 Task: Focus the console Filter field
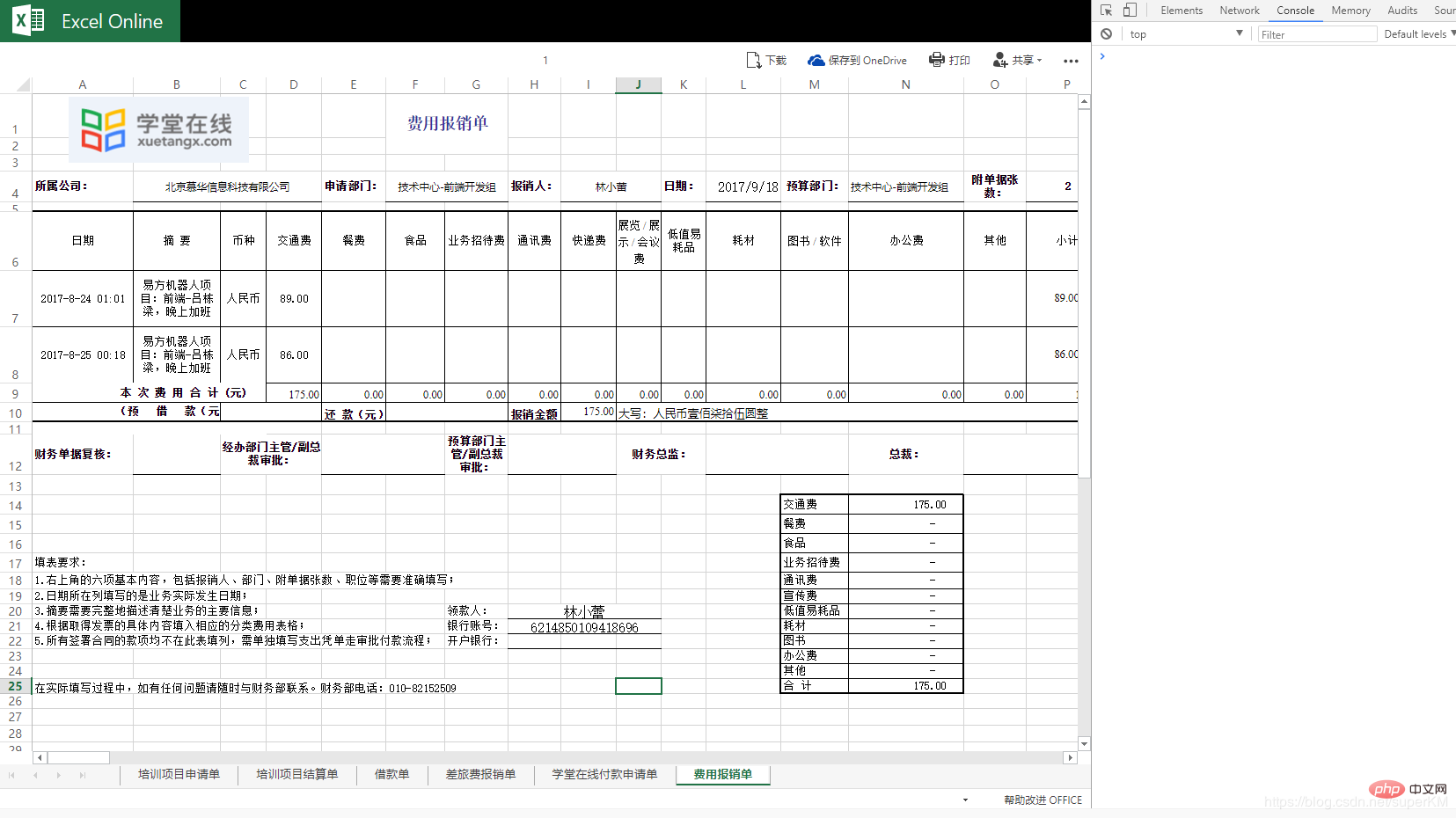point(1316,34)
